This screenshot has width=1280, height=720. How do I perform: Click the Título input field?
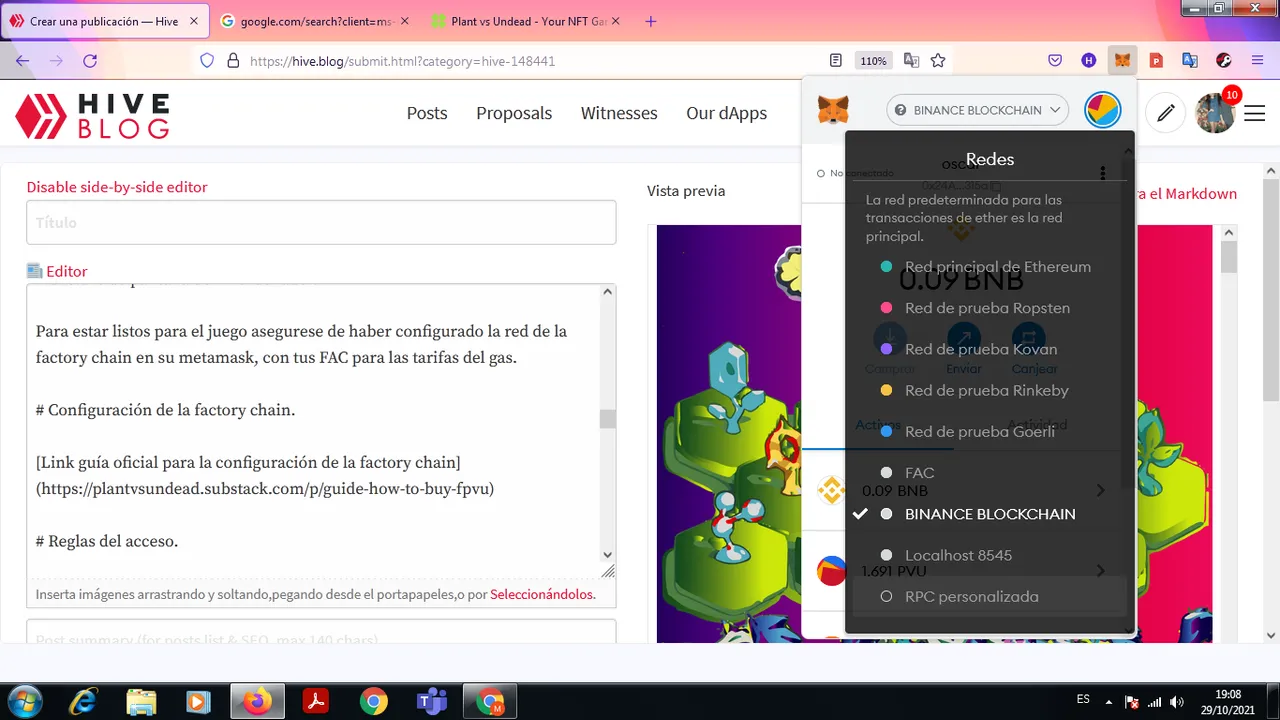tap(321, 222)
